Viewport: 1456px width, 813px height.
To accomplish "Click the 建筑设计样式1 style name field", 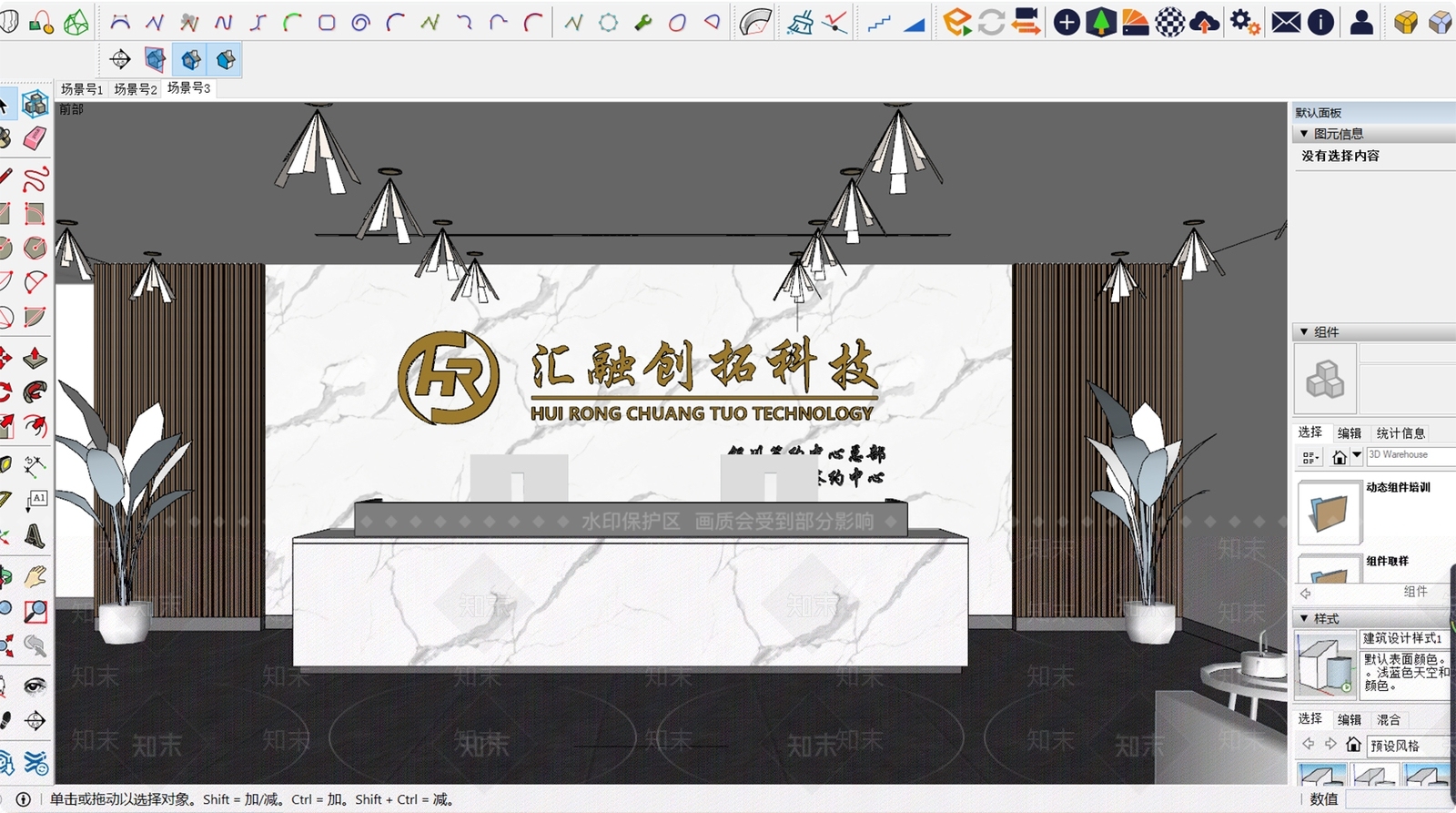I will pos(1408,638).
